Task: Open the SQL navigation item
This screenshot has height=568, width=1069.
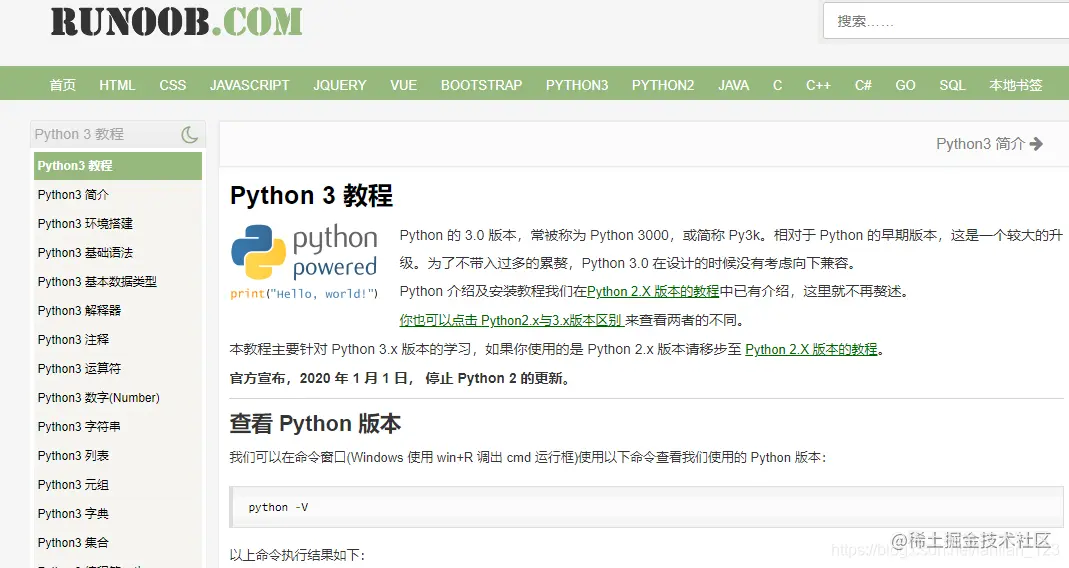Action: point(952,85)
